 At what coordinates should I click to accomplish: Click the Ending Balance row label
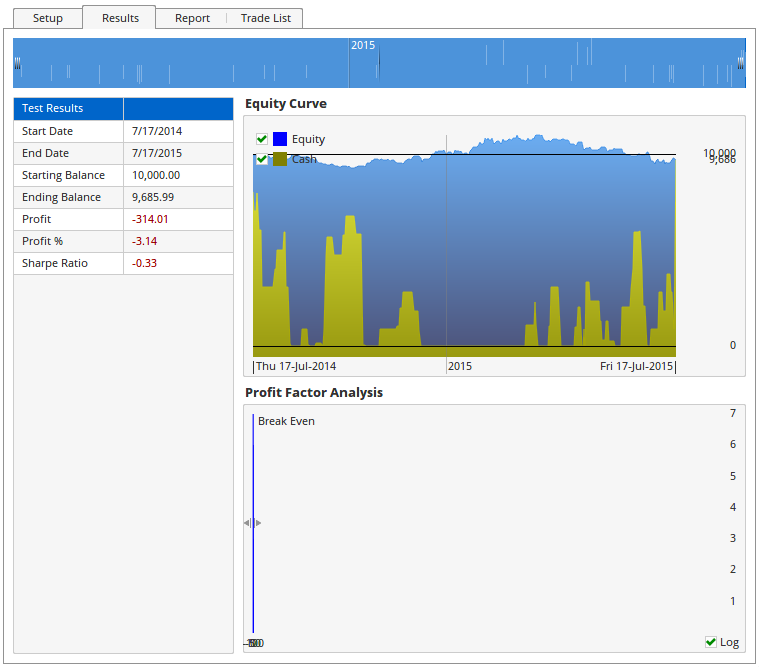(x=61, y=197)
